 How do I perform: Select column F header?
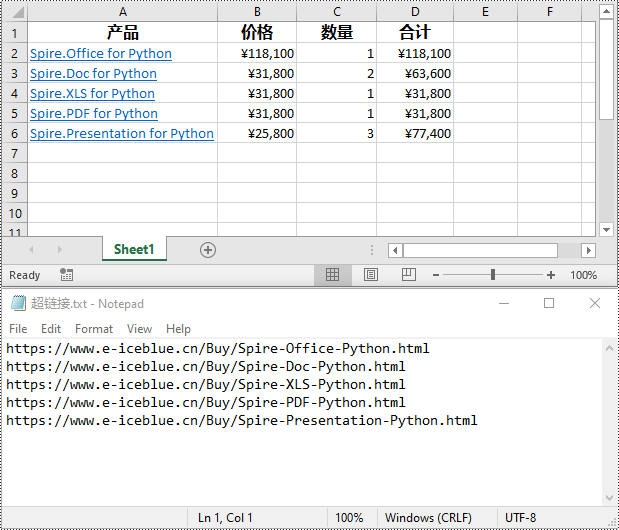click(550, 12)
